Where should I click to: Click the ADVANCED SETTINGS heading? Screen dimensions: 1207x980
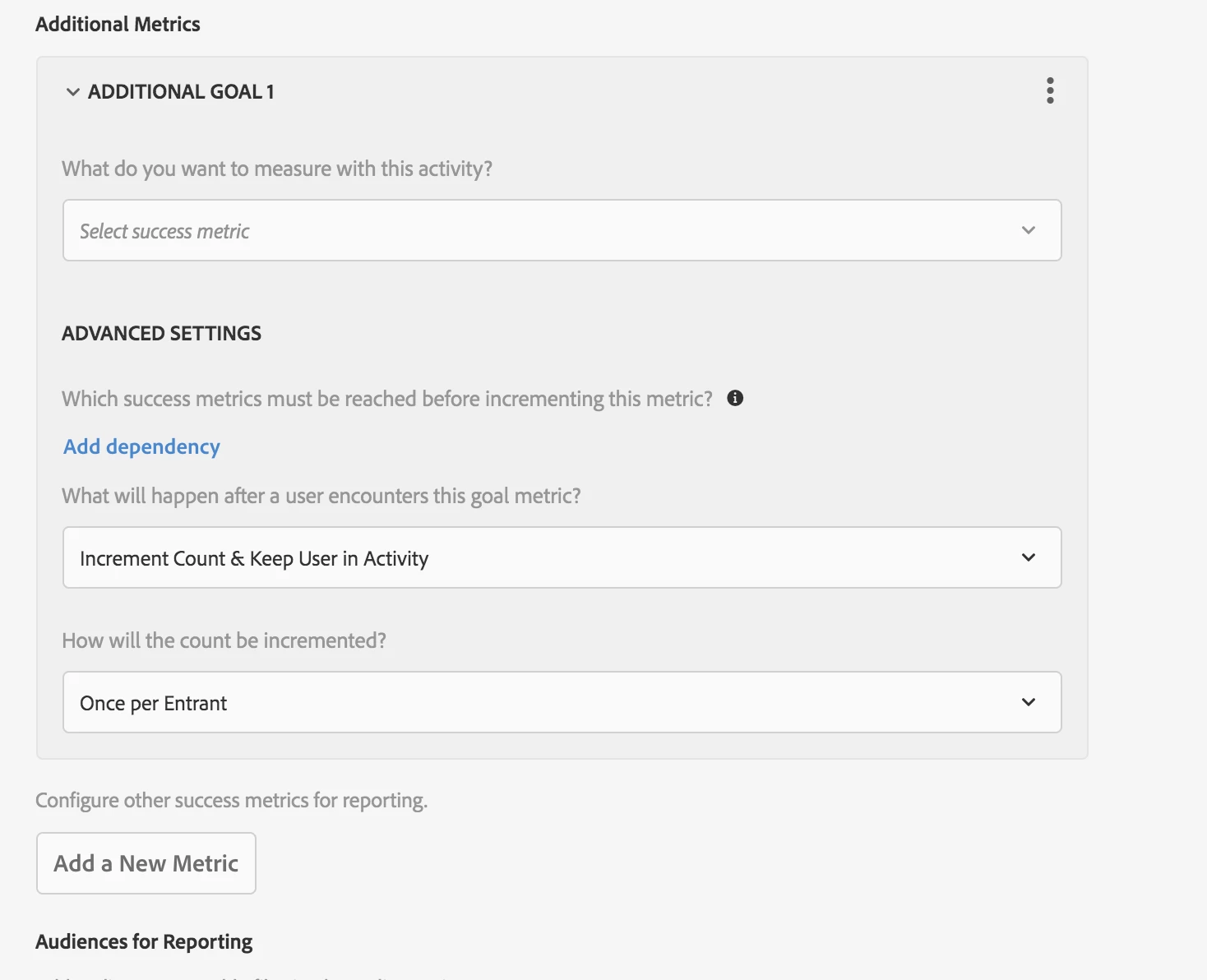pyautogui.click(x=161, y=334)
